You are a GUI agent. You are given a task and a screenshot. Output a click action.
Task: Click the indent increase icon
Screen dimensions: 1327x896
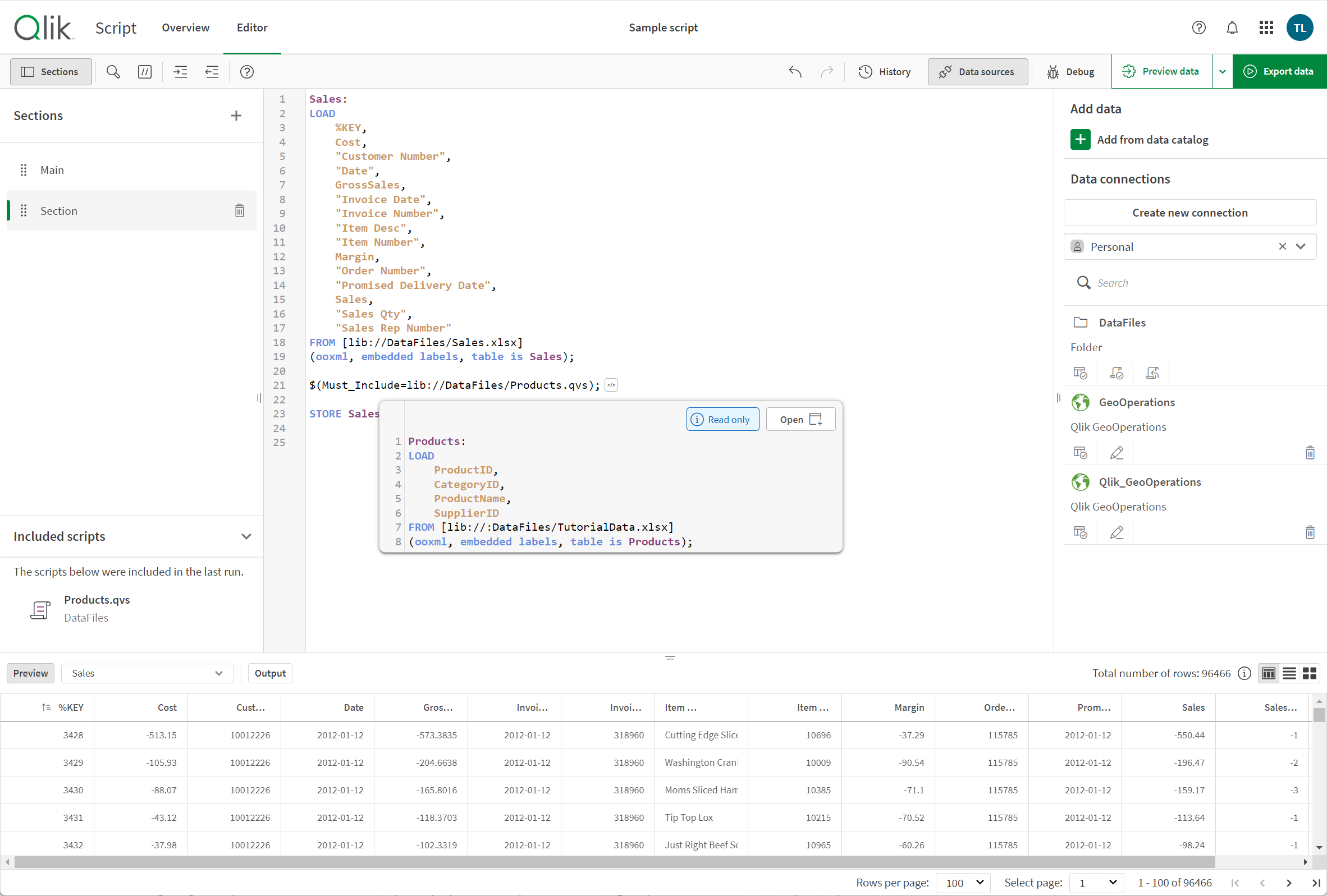(x=180, y=71)
